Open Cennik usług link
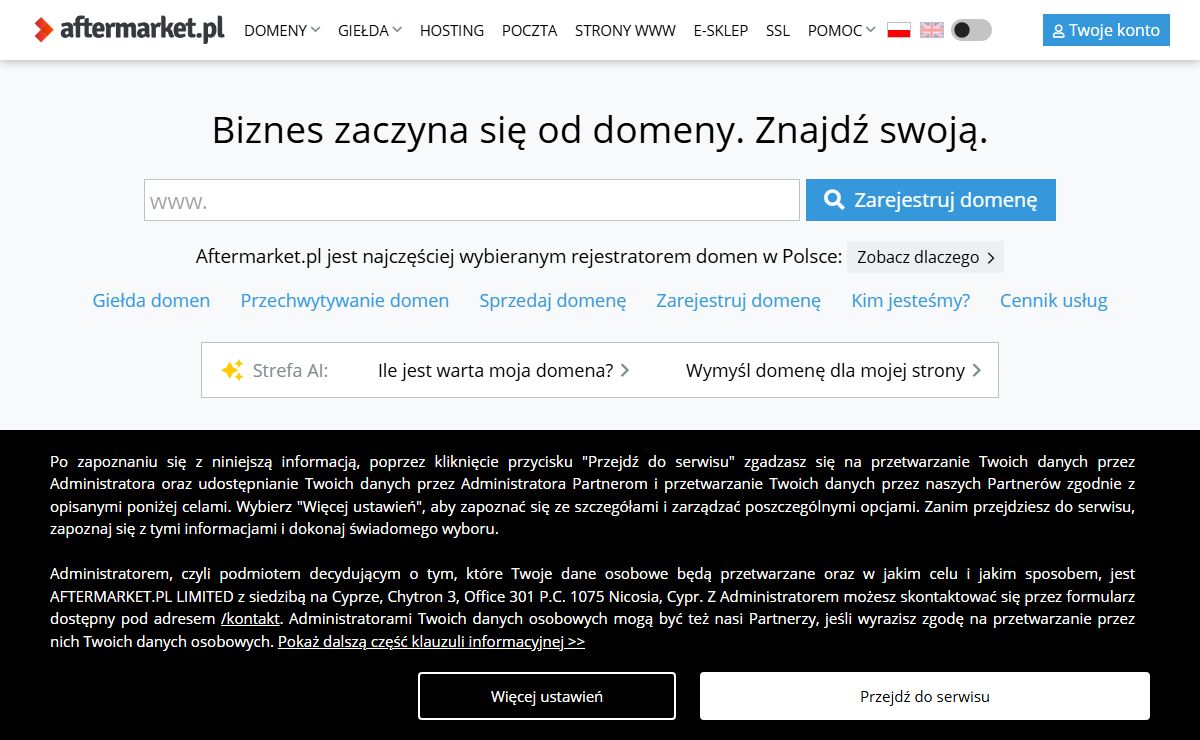The image size is (1200, 740). point(1054,300)
